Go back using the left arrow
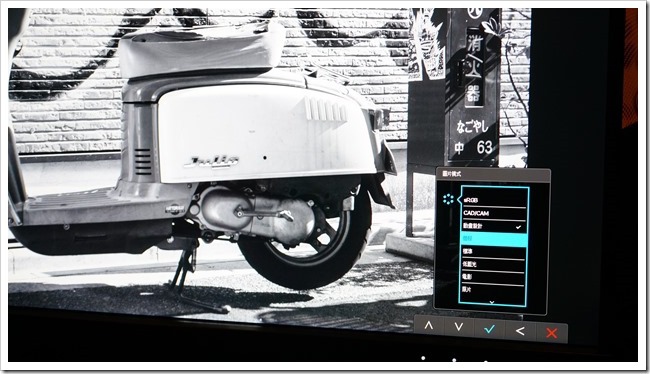650x374 pixels. pyautogui.click(x=520, y=331)
